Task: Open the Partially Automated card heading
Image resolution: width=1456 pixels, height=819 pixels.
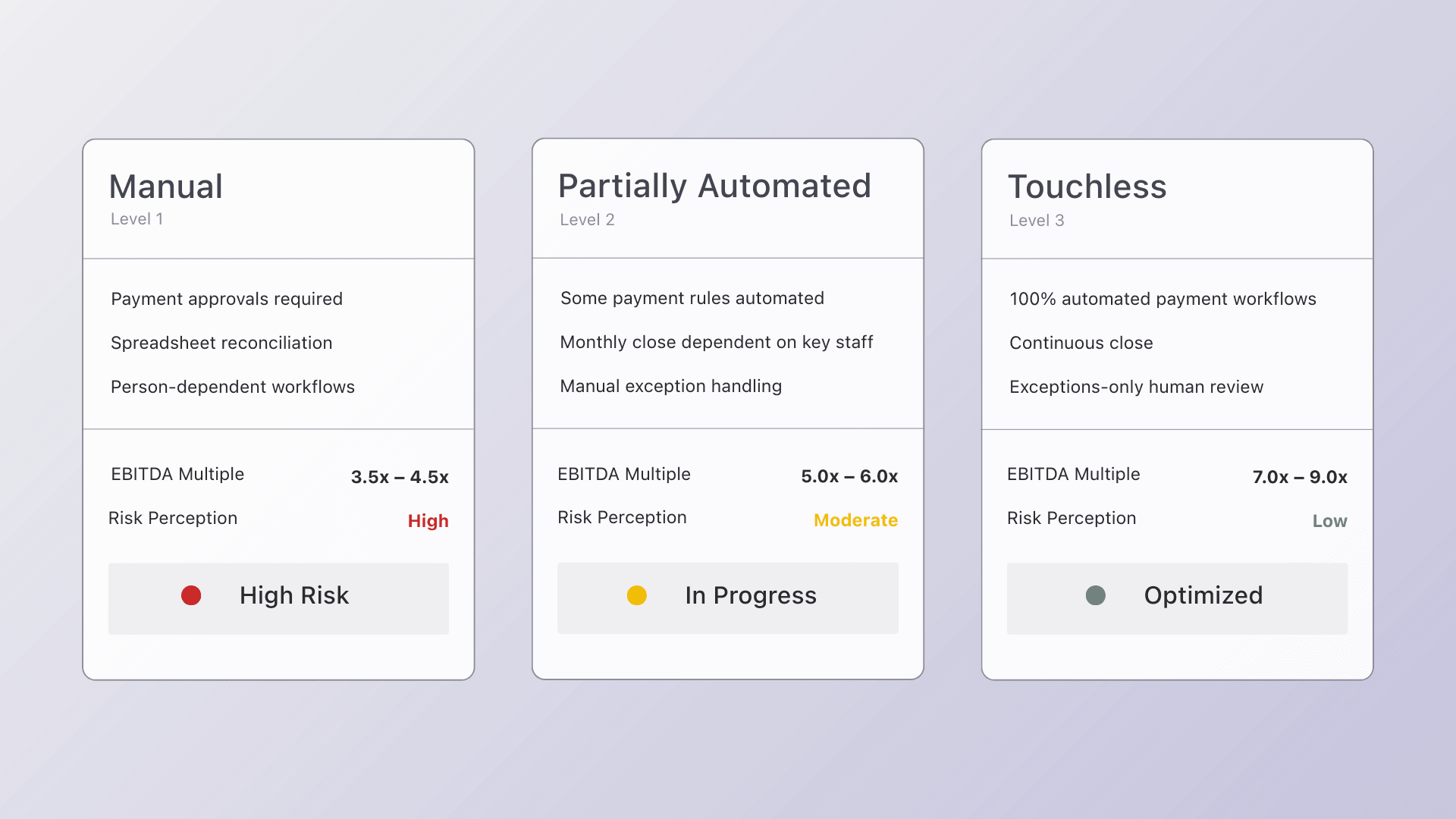Action: 714,186
